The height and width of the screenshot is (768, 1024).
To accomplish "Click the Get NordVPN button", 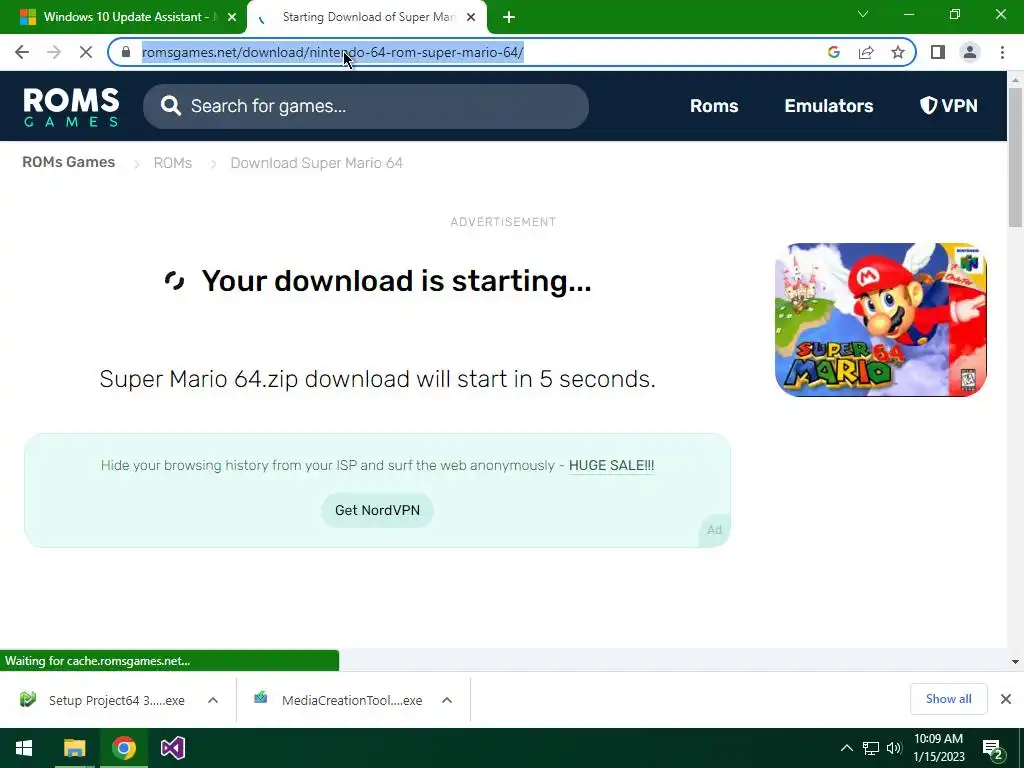I will (377, 510).
